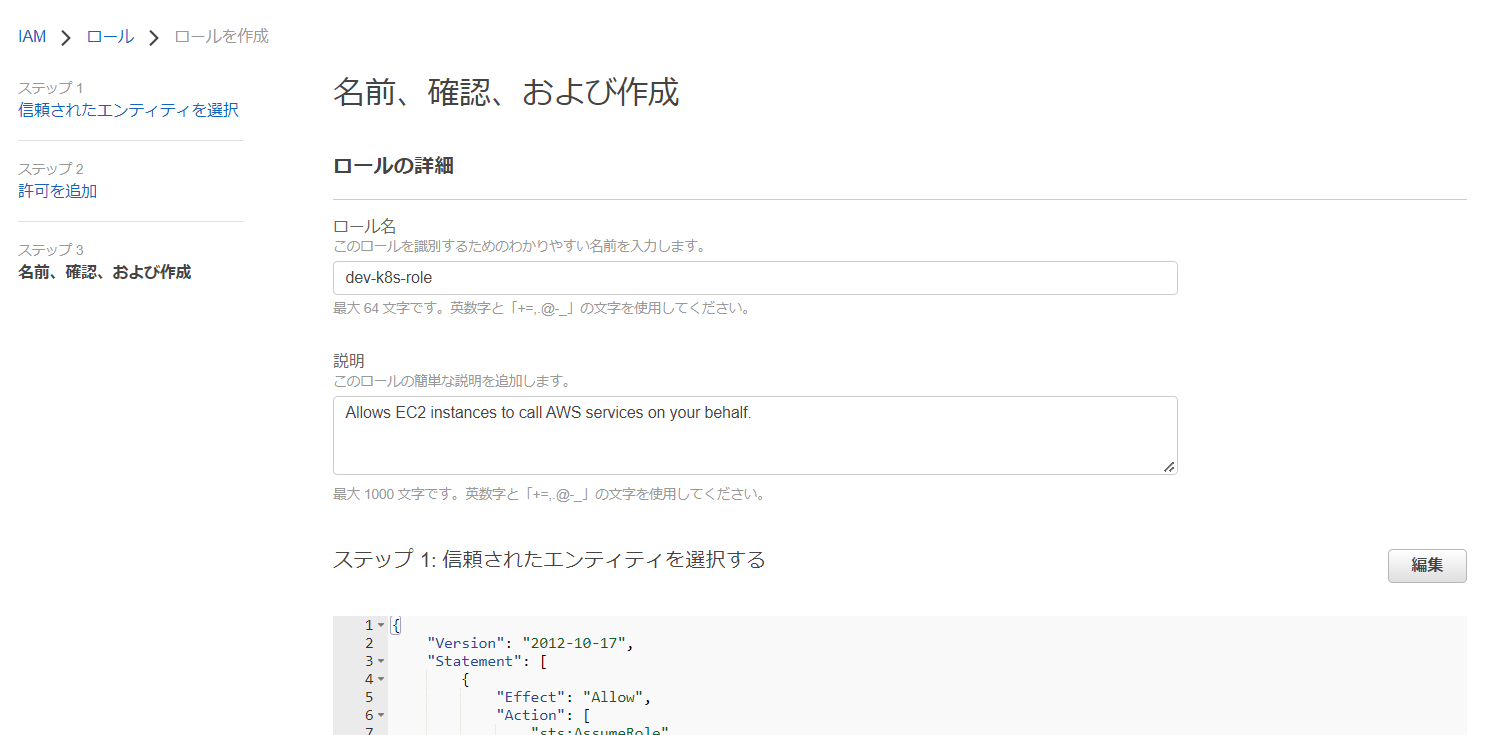Collapse the "Action" array on line 6
This screenshot has height=735, width=1500.
(381, 715)
